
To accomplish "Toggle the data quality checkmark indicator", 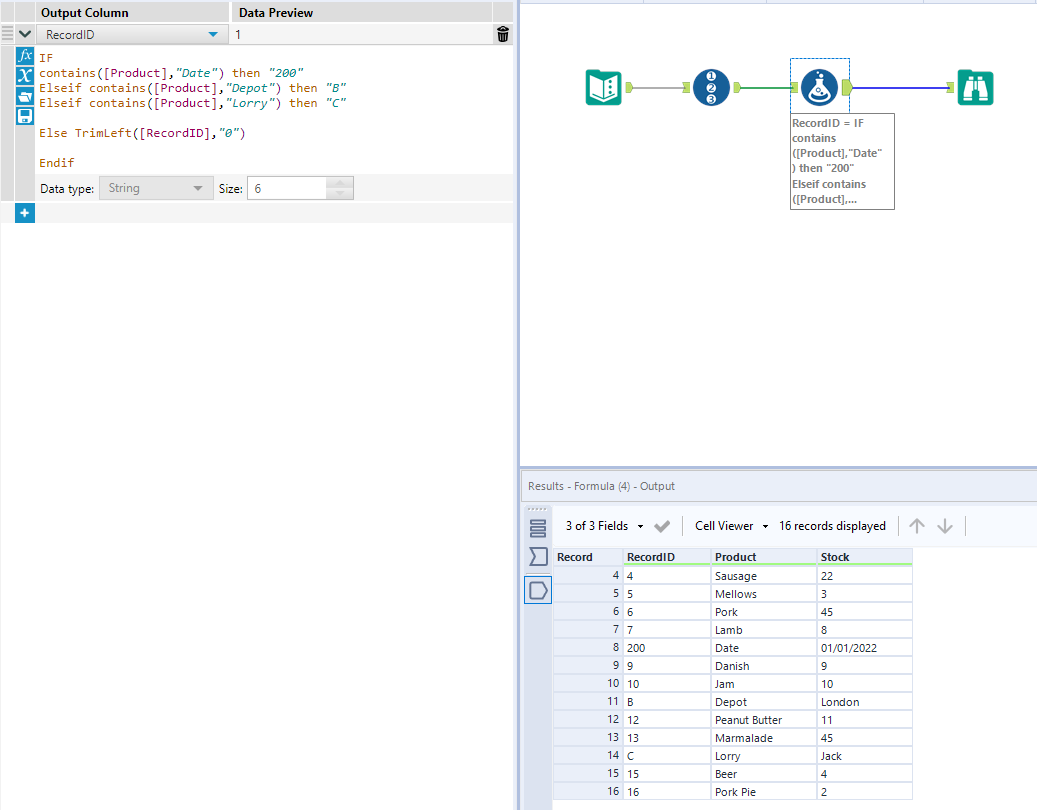I will pyautogui.click(x=664, y=525).
